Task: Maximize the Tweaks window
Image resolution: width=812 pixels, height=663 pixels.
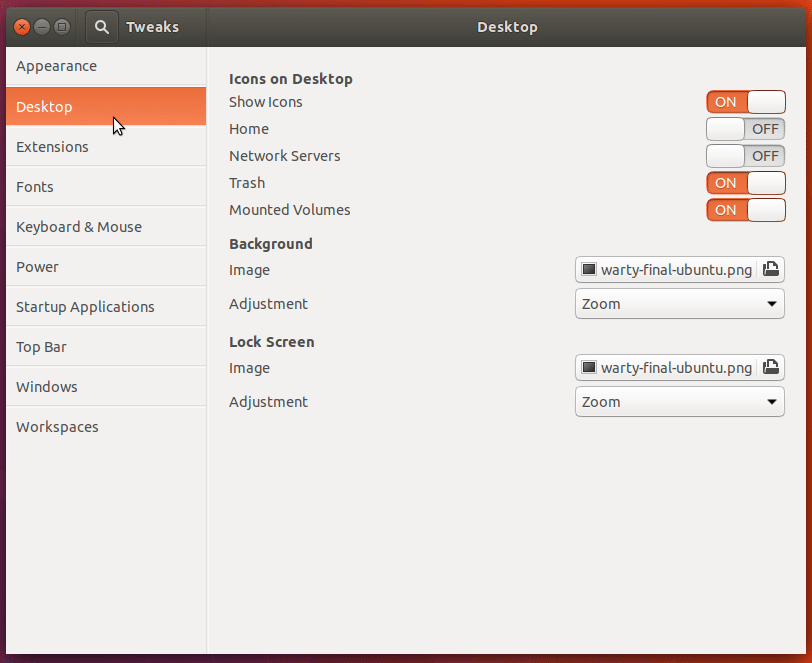Action: (62, 27)
